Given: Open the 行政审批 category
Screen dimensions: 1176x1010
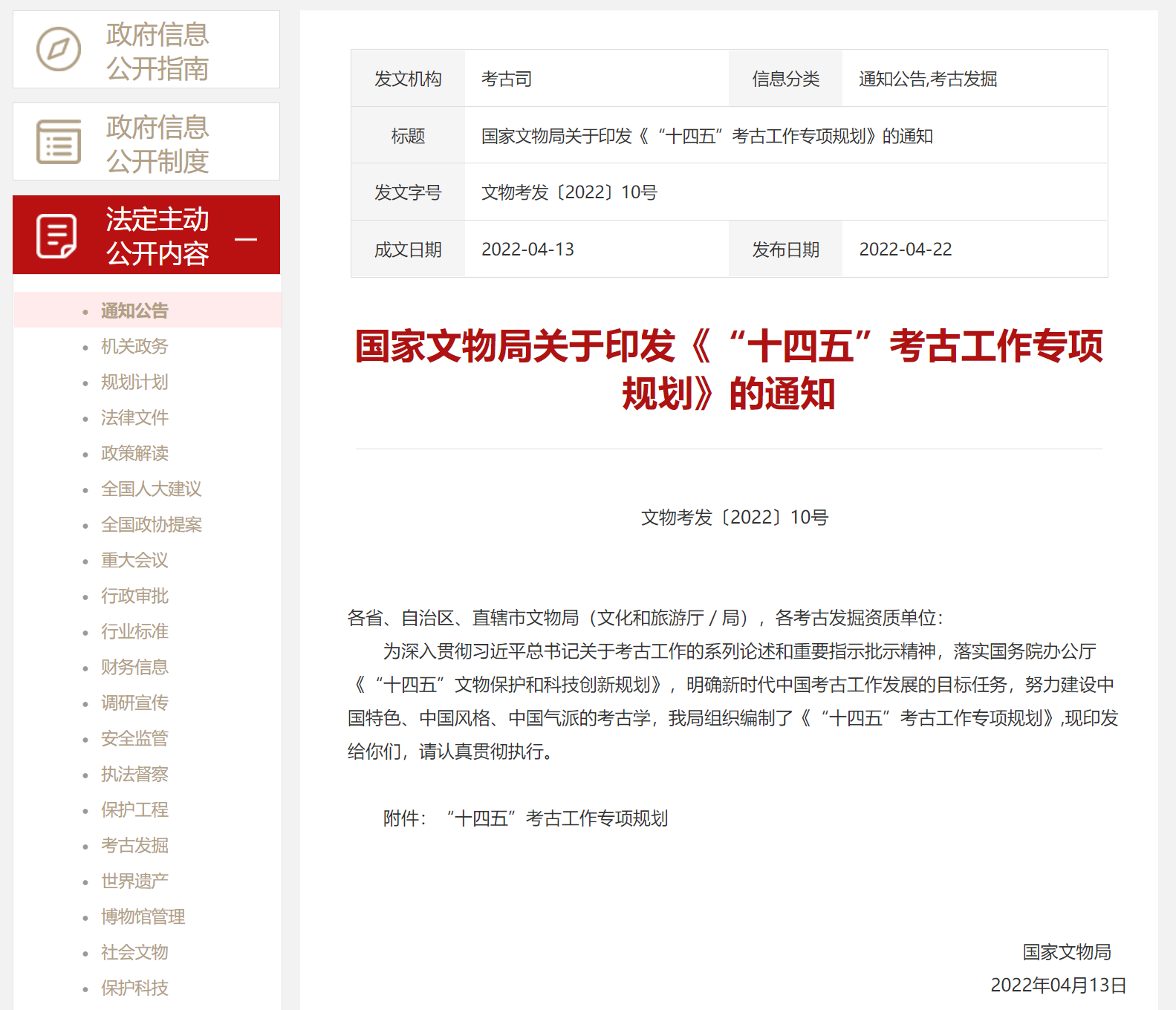Looking at the screenshot, I should click(x=134, y=596).
